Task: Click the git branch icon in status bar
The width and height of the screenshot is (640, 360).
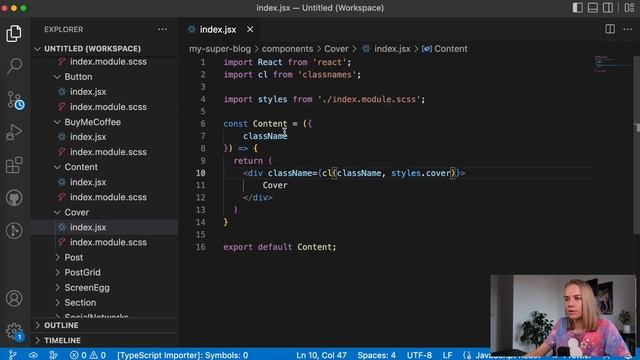Action: pyautogui.click(x=12, y=355)
